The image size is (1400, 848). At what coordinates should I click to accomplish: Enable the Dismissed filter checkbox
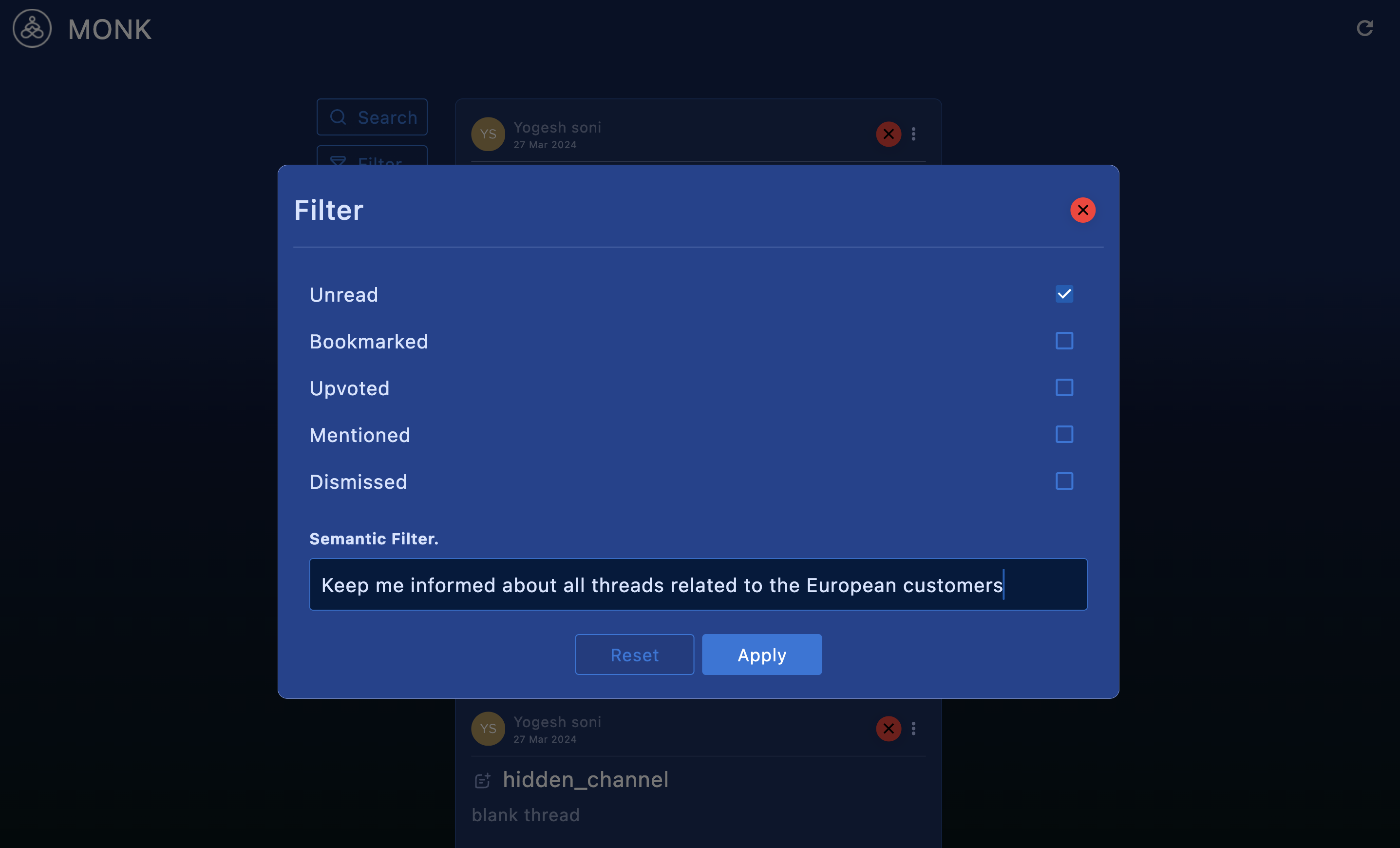point(1064,480)
